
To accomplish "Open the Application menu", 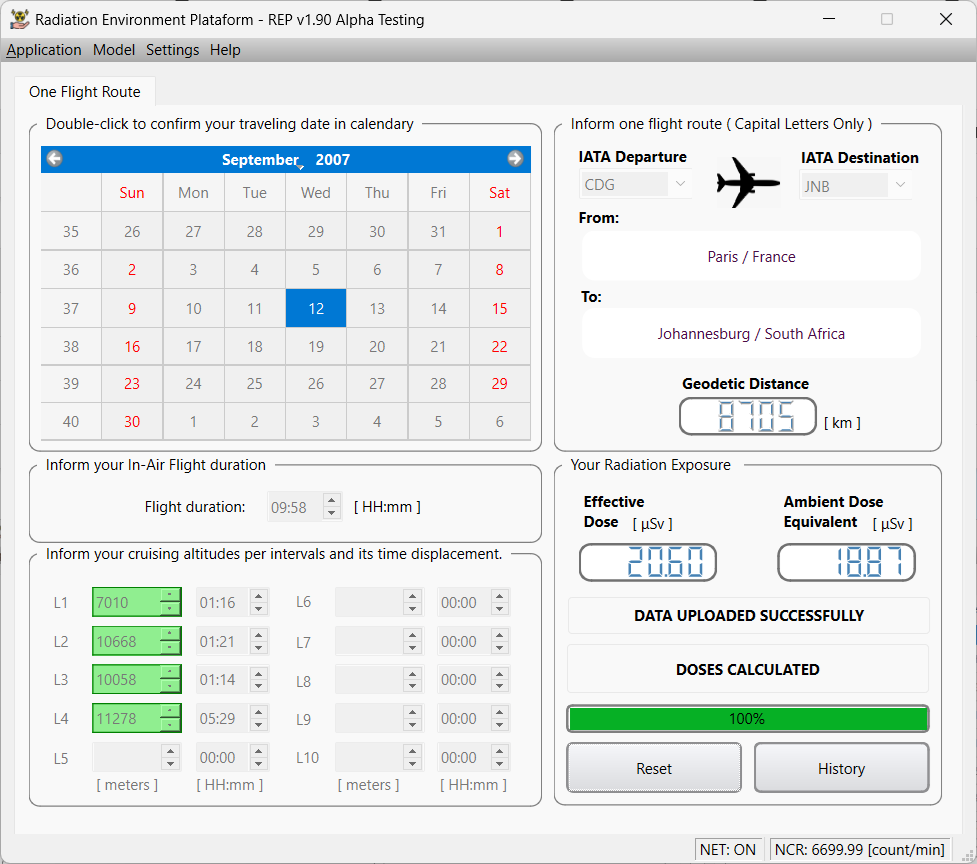I will tap(44, 50).
